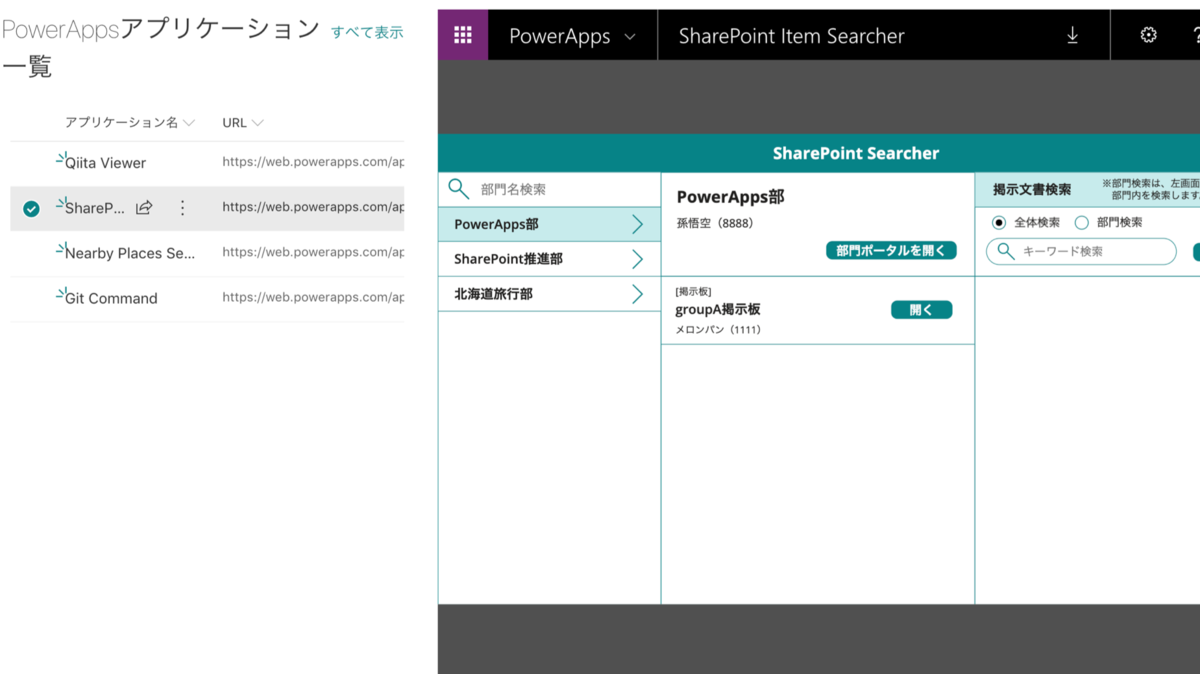Click the Nearby Places URL cell
Image resolution: width=1200 pixels, height=674 pixels.
(313, 252)
